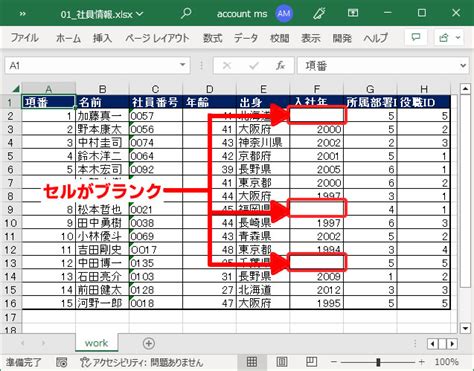Click cell containing 加藤真一
The height and width of the screenshot is (371, 474).
(x=102, y=116)
